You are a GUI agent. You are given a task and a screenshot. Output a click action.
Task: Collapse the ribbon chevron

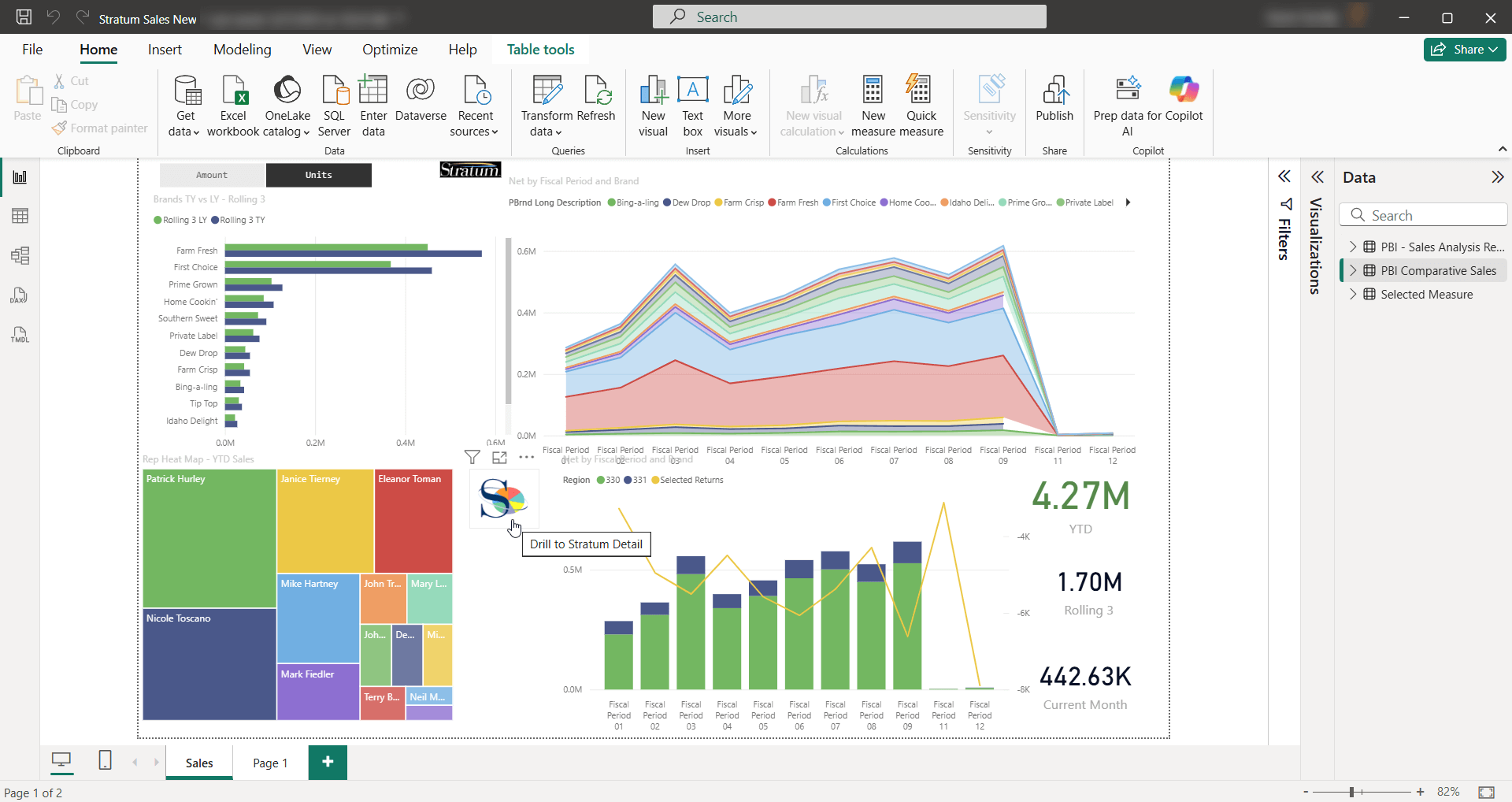(x=1502, y=149)
